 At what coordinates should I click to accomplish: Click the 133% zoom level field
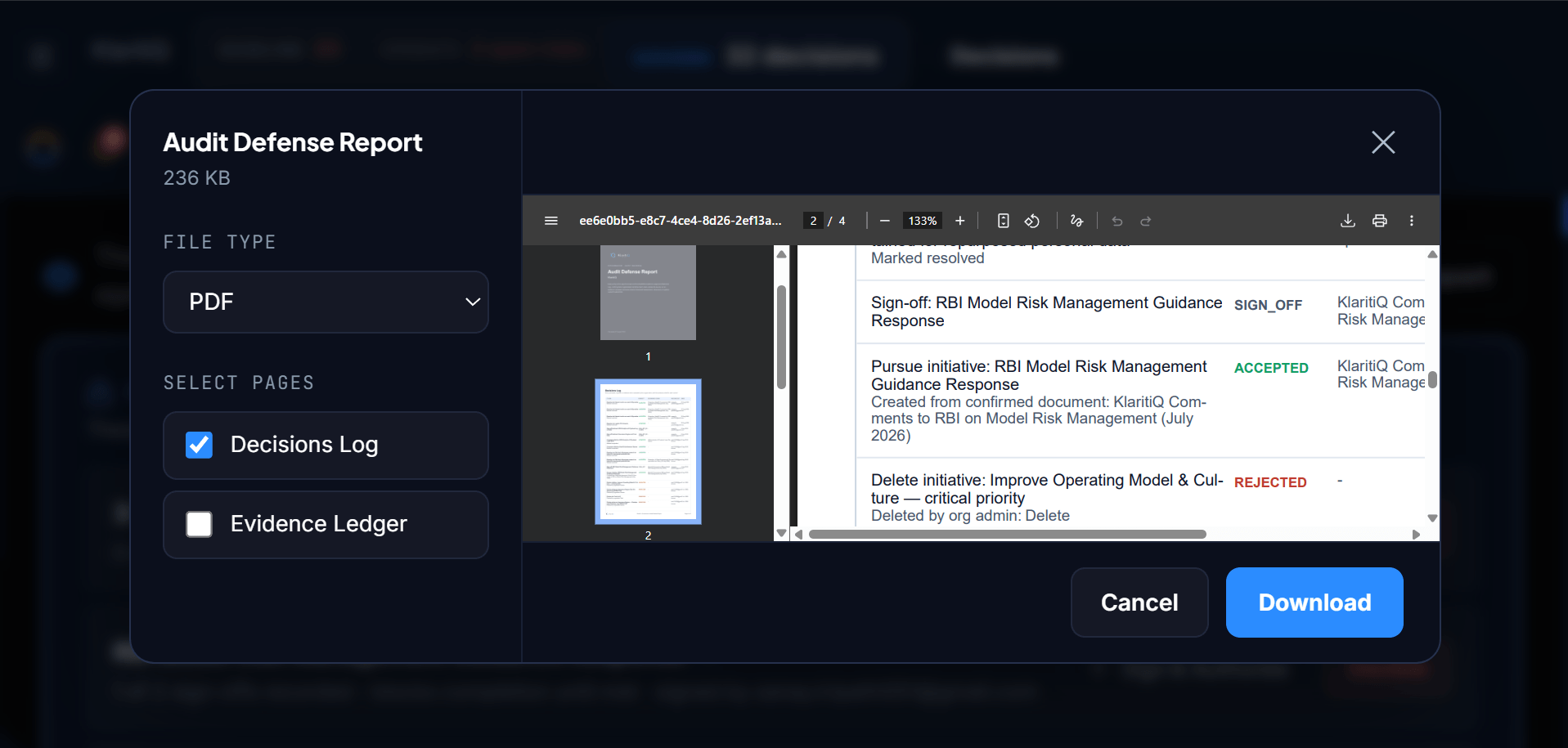[x=923, y=221]
